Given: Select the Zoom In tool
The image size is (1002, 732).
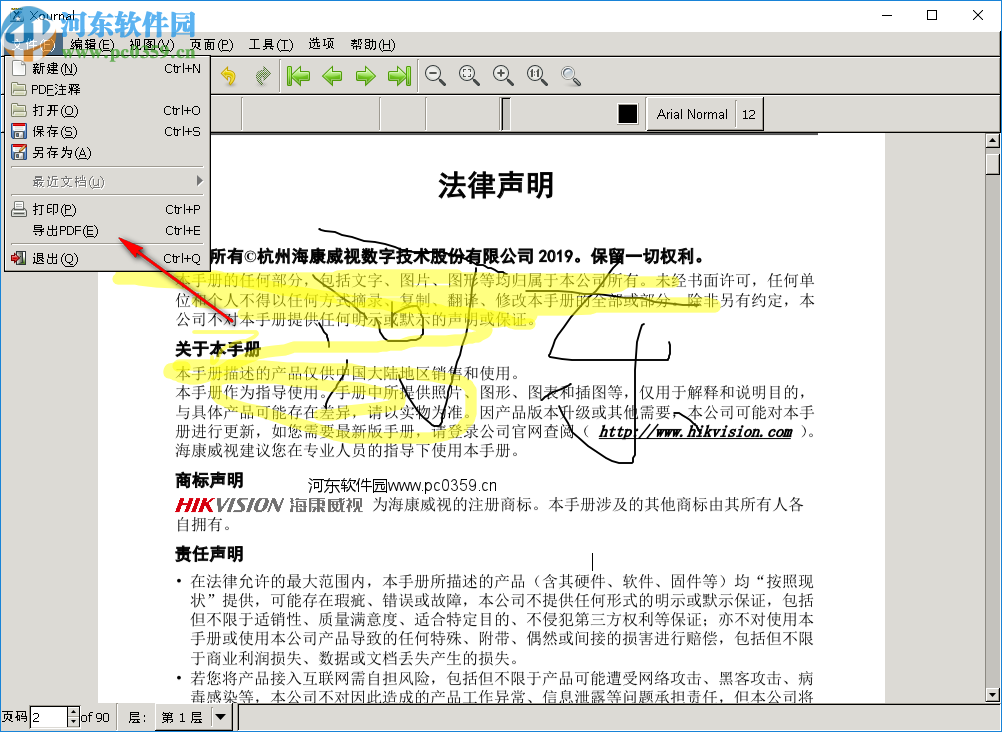Looking at the screenshot, I should point(503,76).
